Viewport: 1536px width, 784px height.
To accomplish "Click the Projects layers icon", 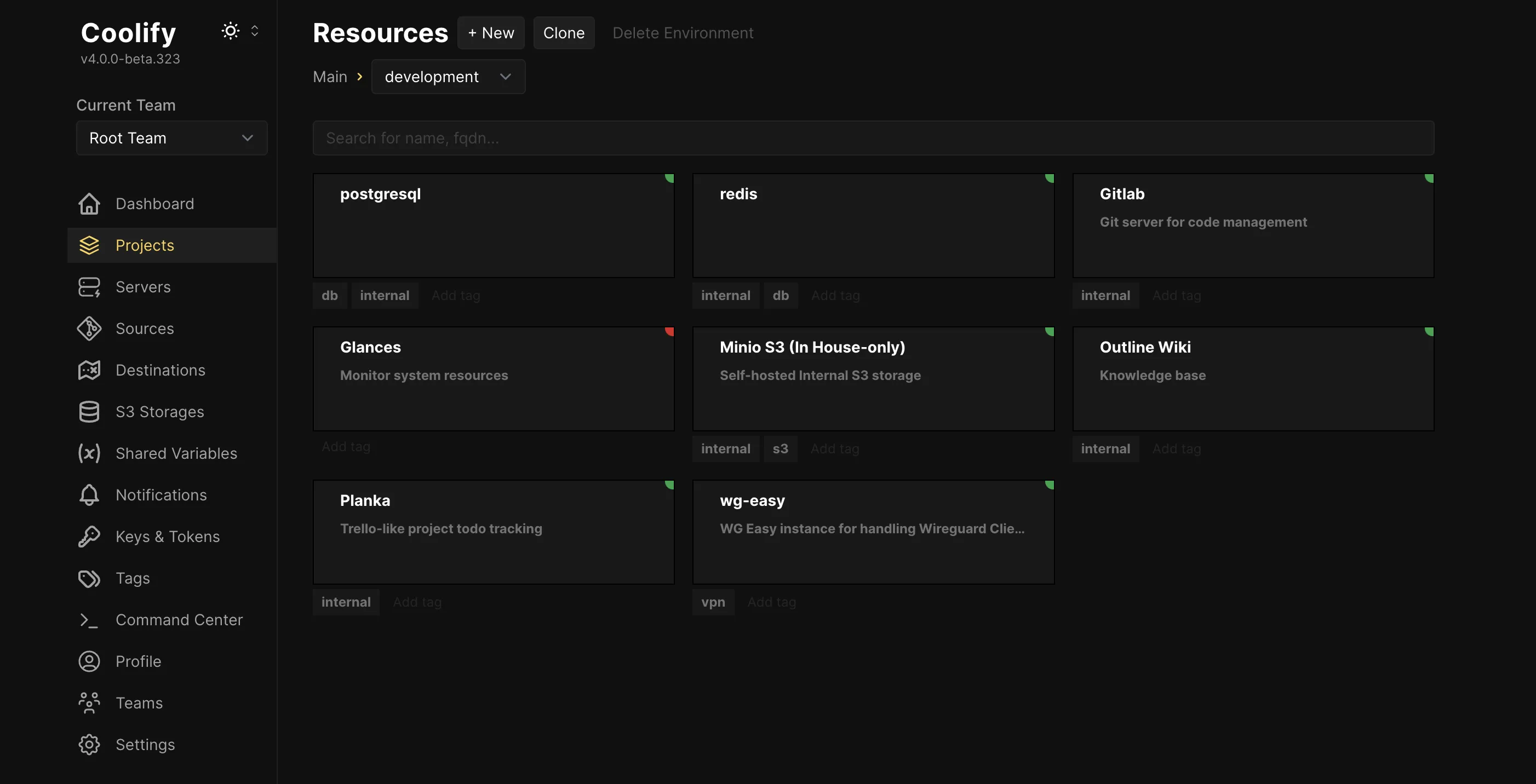I will pos(89,245).
